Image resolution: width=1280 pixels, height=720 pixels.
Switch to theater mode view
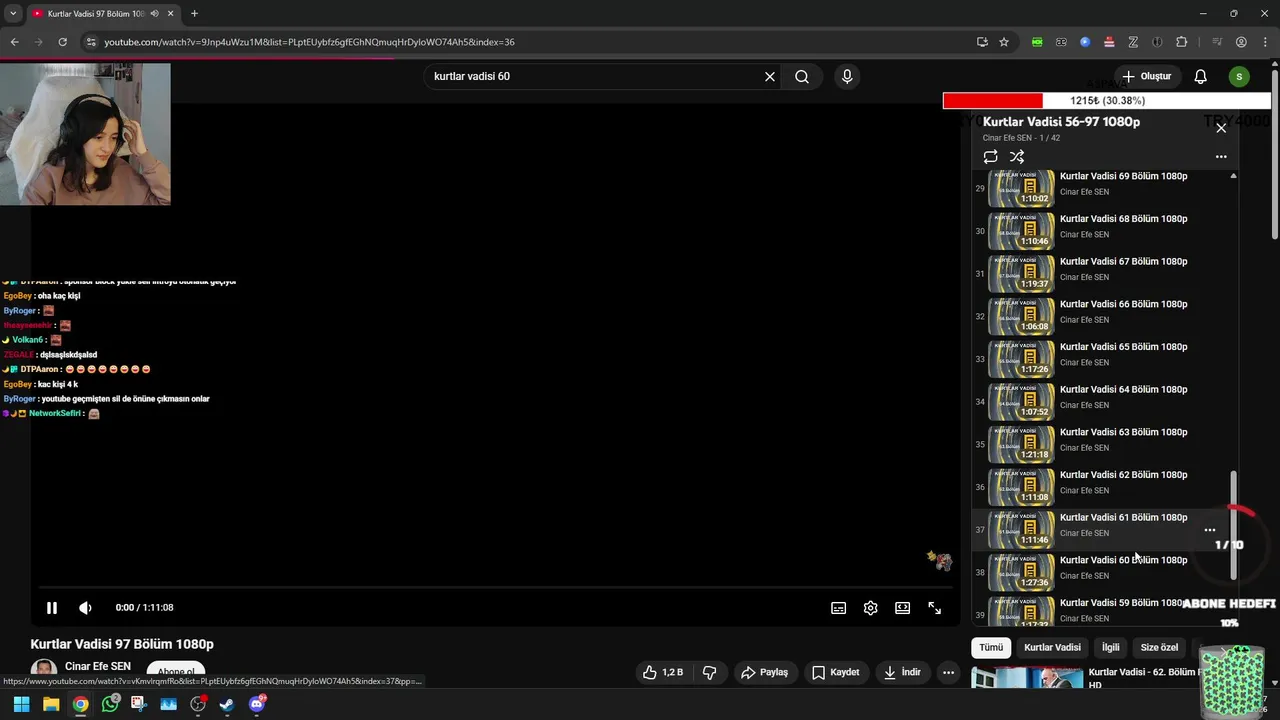(x=903, y=608)
